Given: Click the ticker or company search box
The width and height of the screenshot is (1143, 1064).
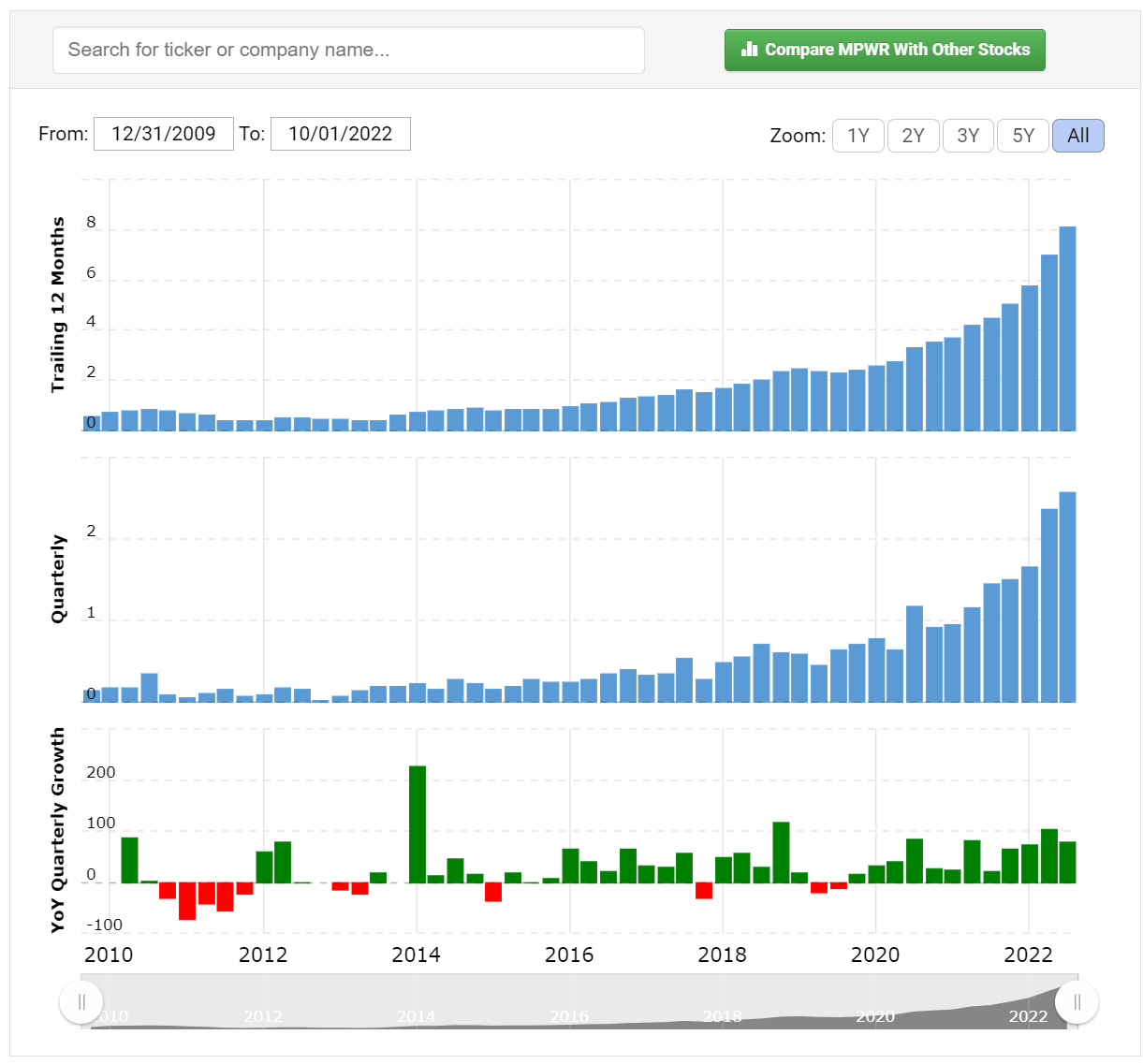Looking at the screenshot, I should (348, 50).
